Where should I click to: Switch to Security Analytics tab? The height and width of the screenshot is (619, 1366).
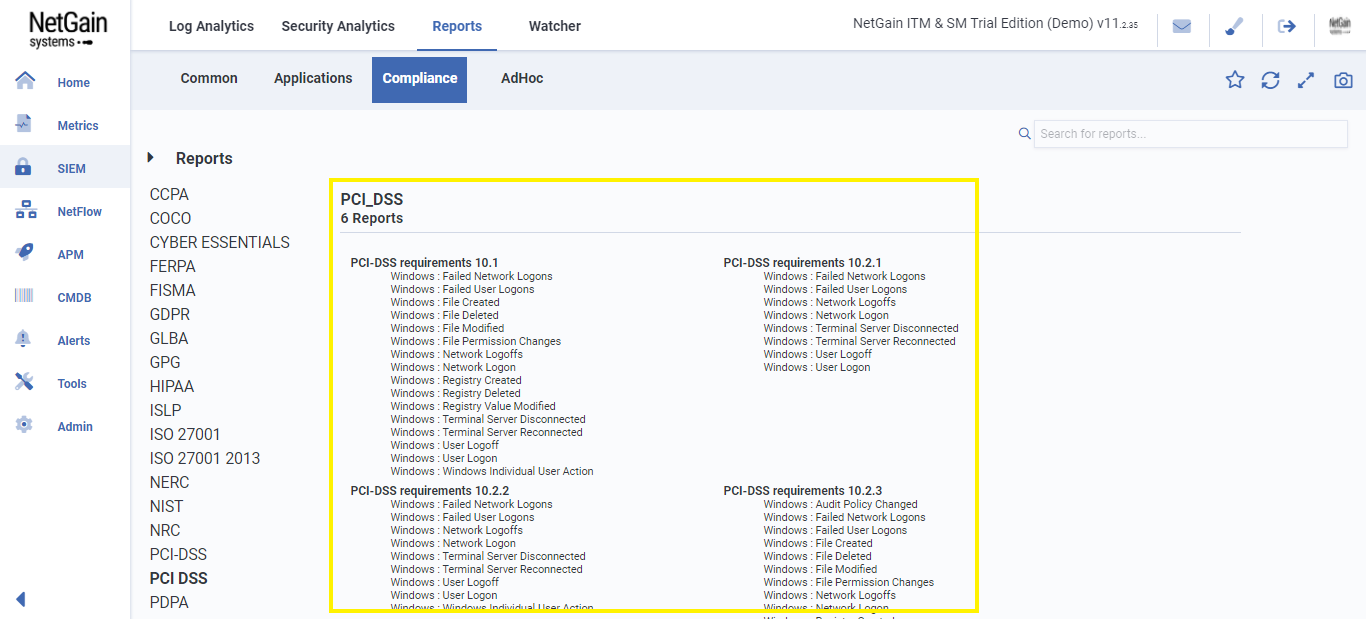(338, 26)
